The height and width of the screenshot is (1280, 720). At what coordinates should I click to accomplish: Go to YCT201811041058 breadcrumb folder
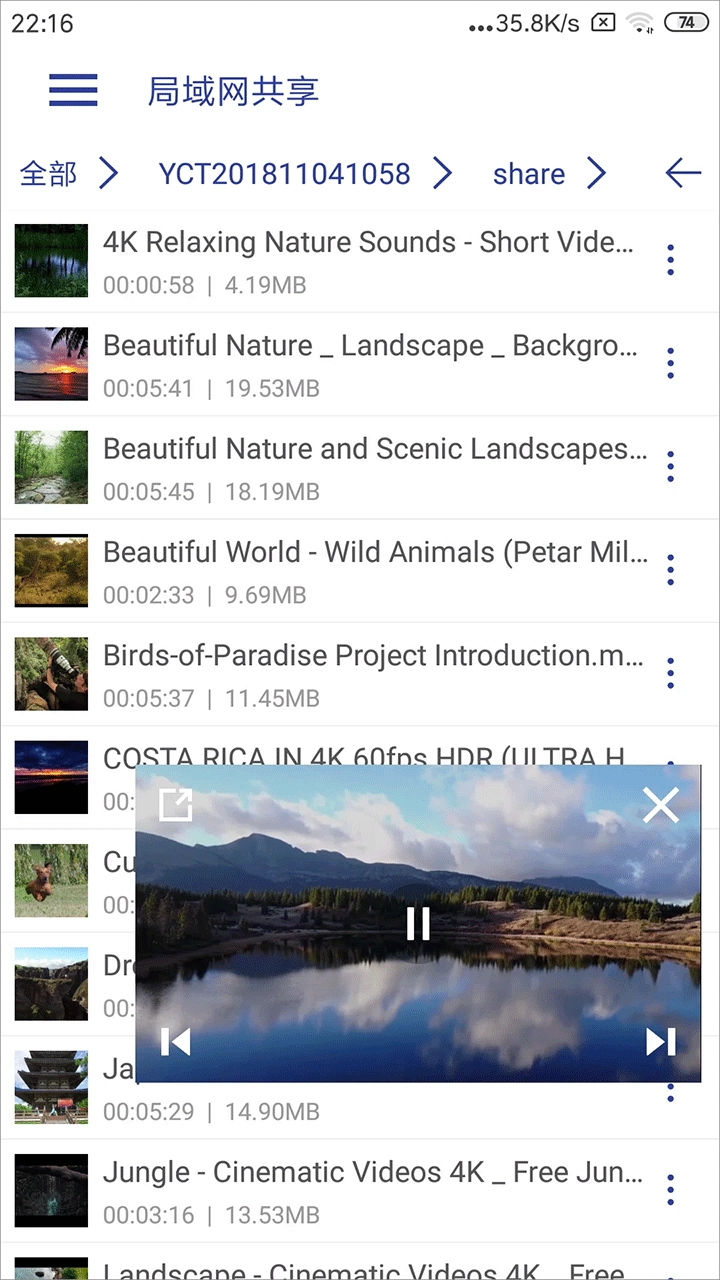[x=284, y=174]
